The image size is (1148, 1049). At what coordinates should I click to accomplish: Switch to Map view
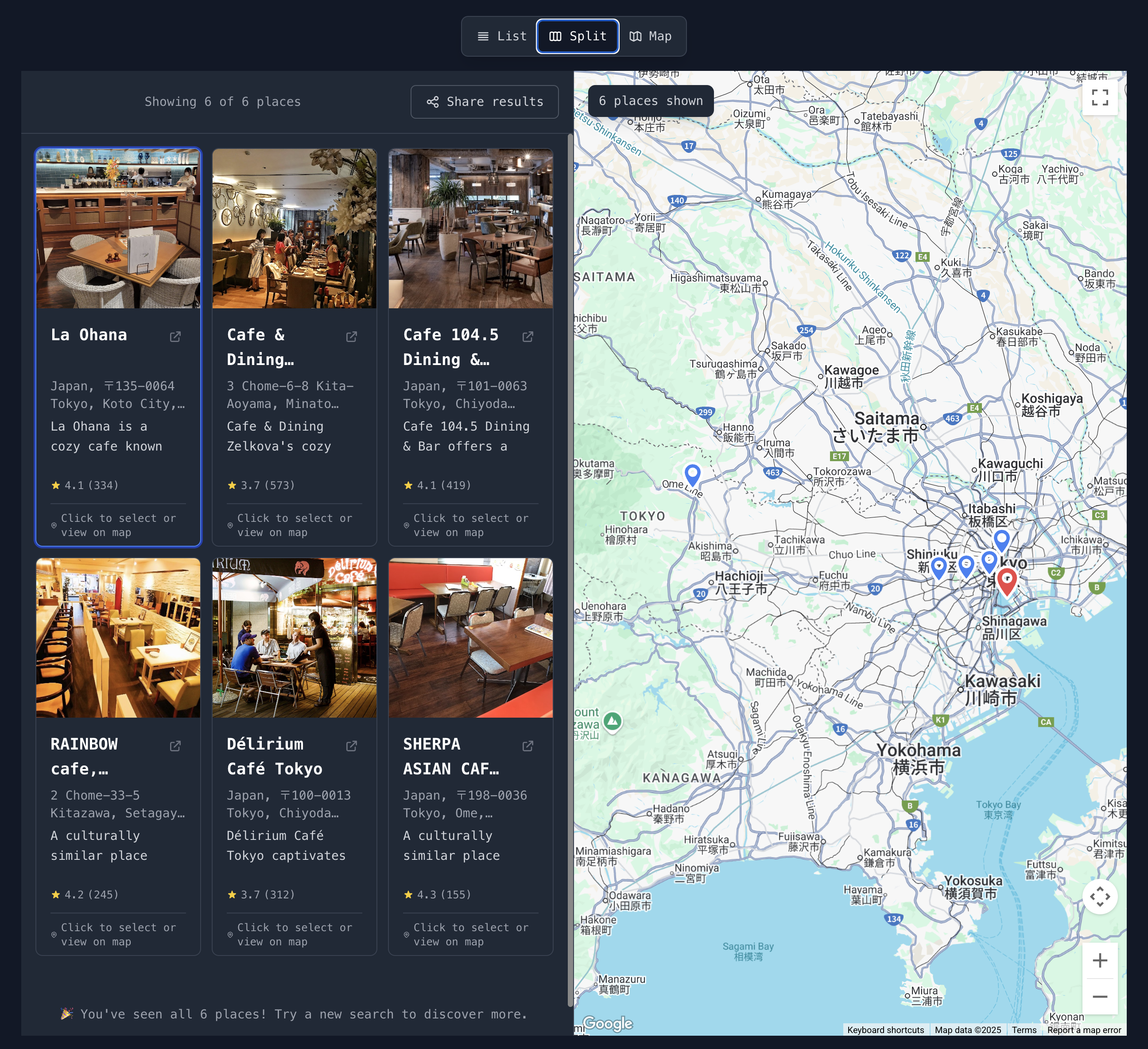click(651, 36)
